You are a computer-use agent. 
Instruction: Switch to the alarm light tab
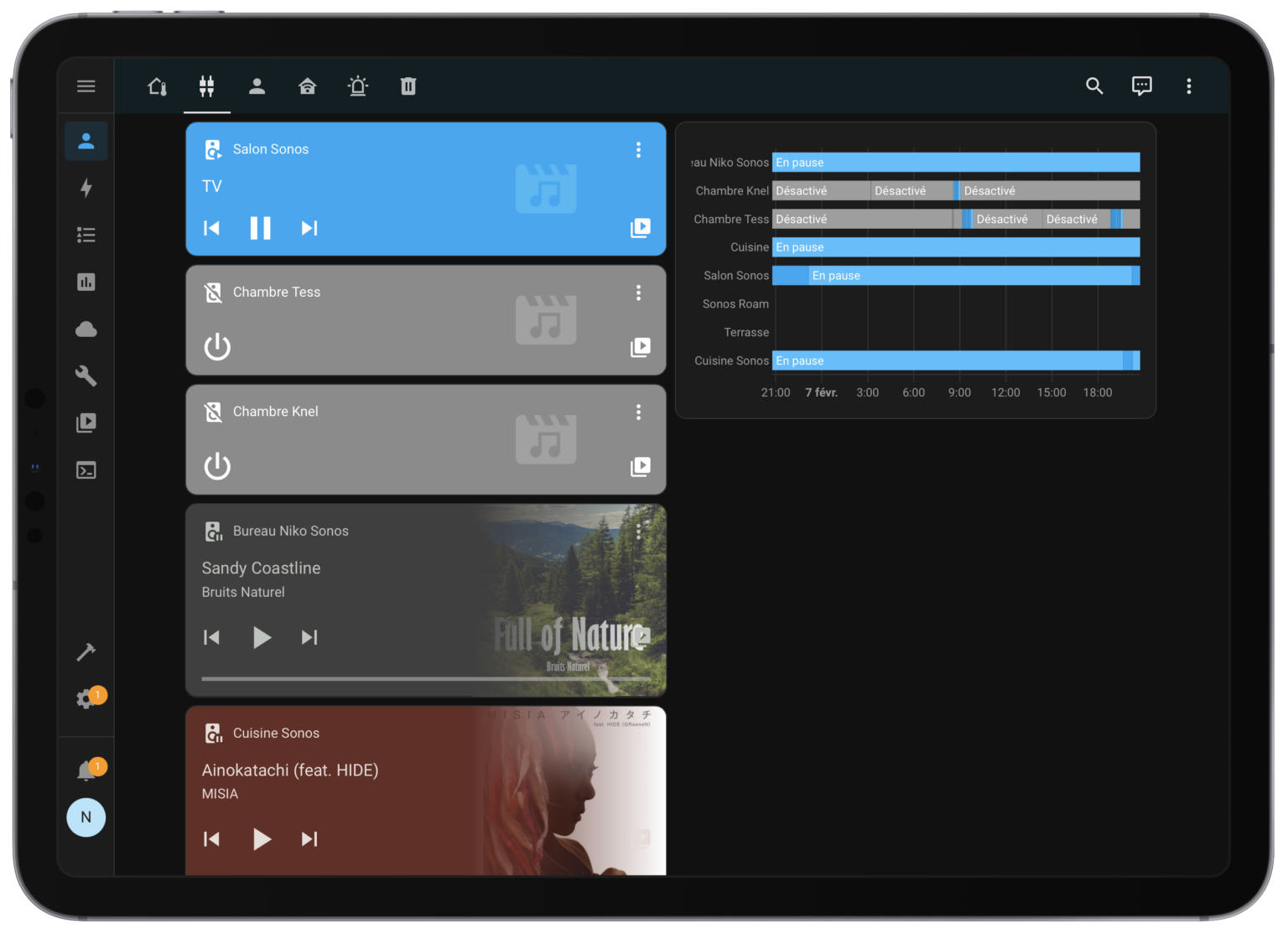point(357,86)
